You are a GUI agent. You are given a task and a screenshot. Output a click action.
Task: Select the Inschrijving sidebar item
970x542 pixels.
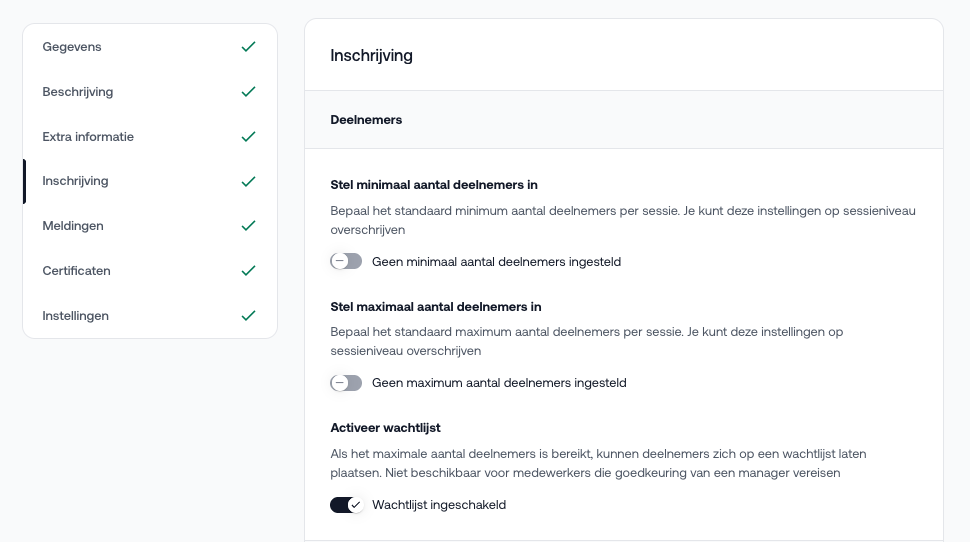pyautogui.click(x=75, y=182)
